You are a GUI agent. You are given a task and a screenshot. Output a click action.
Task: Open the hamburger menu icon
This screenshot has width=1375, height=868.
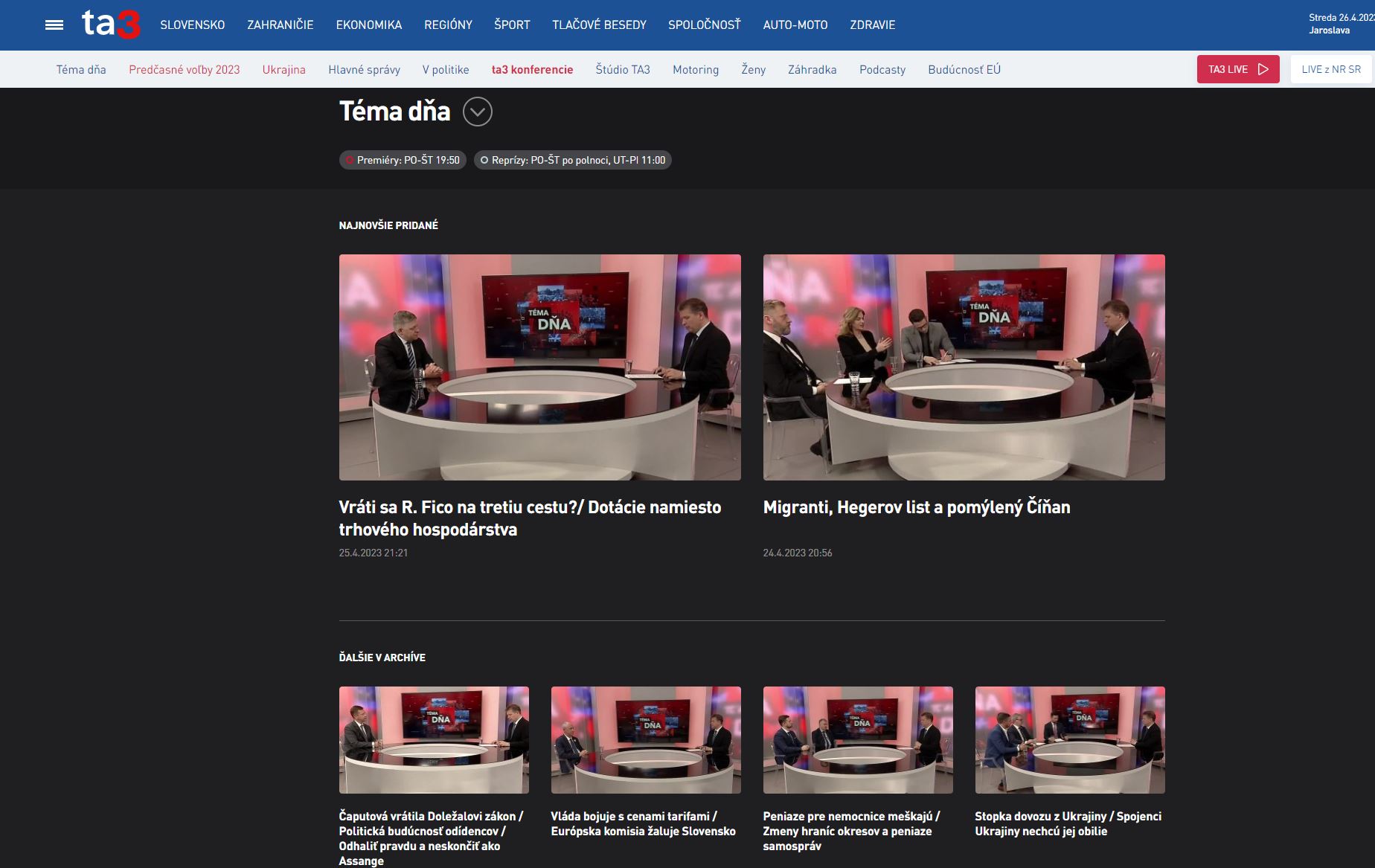tap(54, 25)
